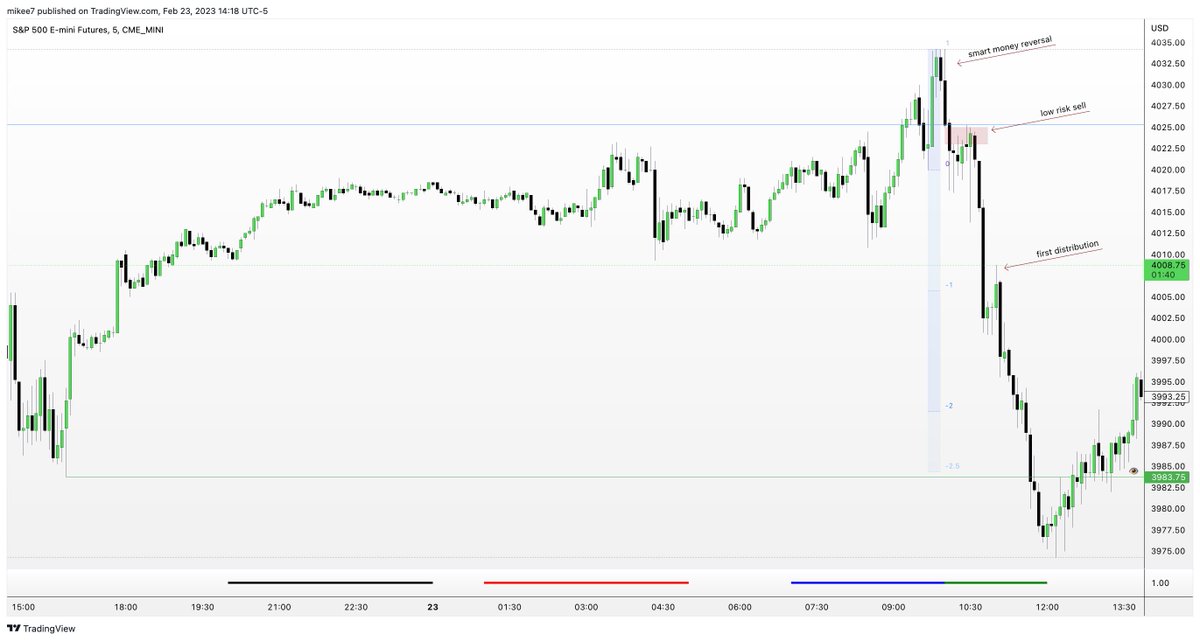
Task: Click the 4002.50 price axis label
Action: click(1167, 318)
